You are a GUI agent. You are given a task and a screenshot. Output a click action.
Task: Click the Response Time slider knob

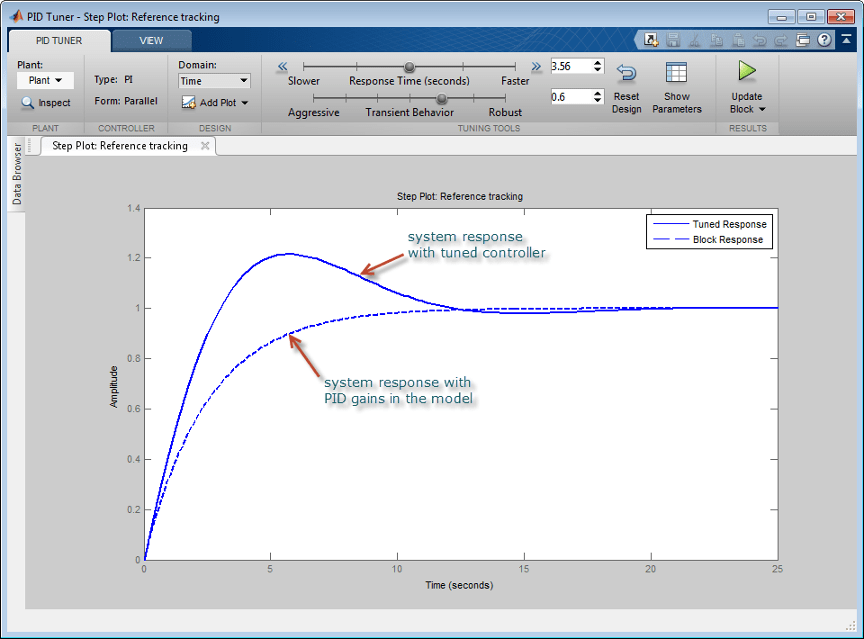click(409, 67)
